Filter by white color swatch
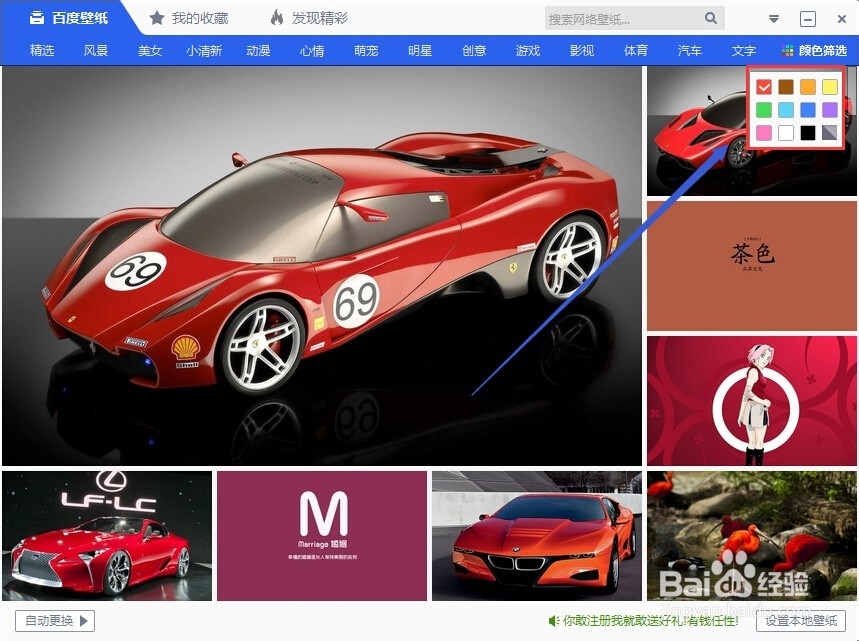859x641 pixels. tap(786, 133)
